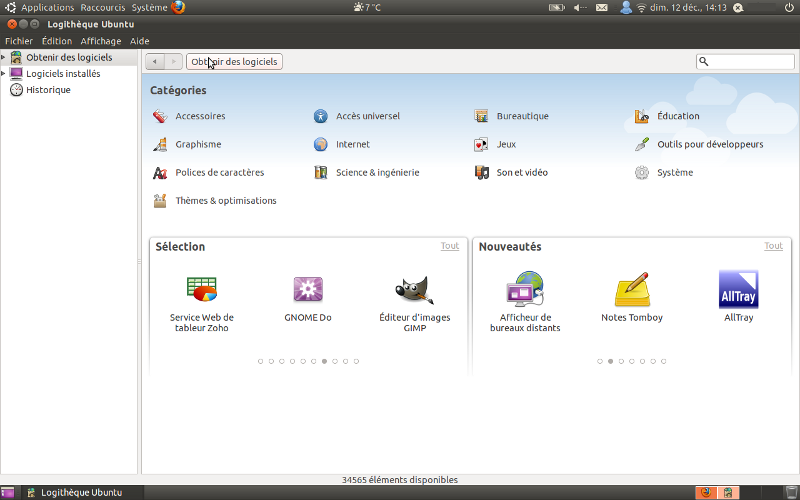Open the Son et vidéo icon
This screenshot has width=800, height=500.
pos(481,172)
